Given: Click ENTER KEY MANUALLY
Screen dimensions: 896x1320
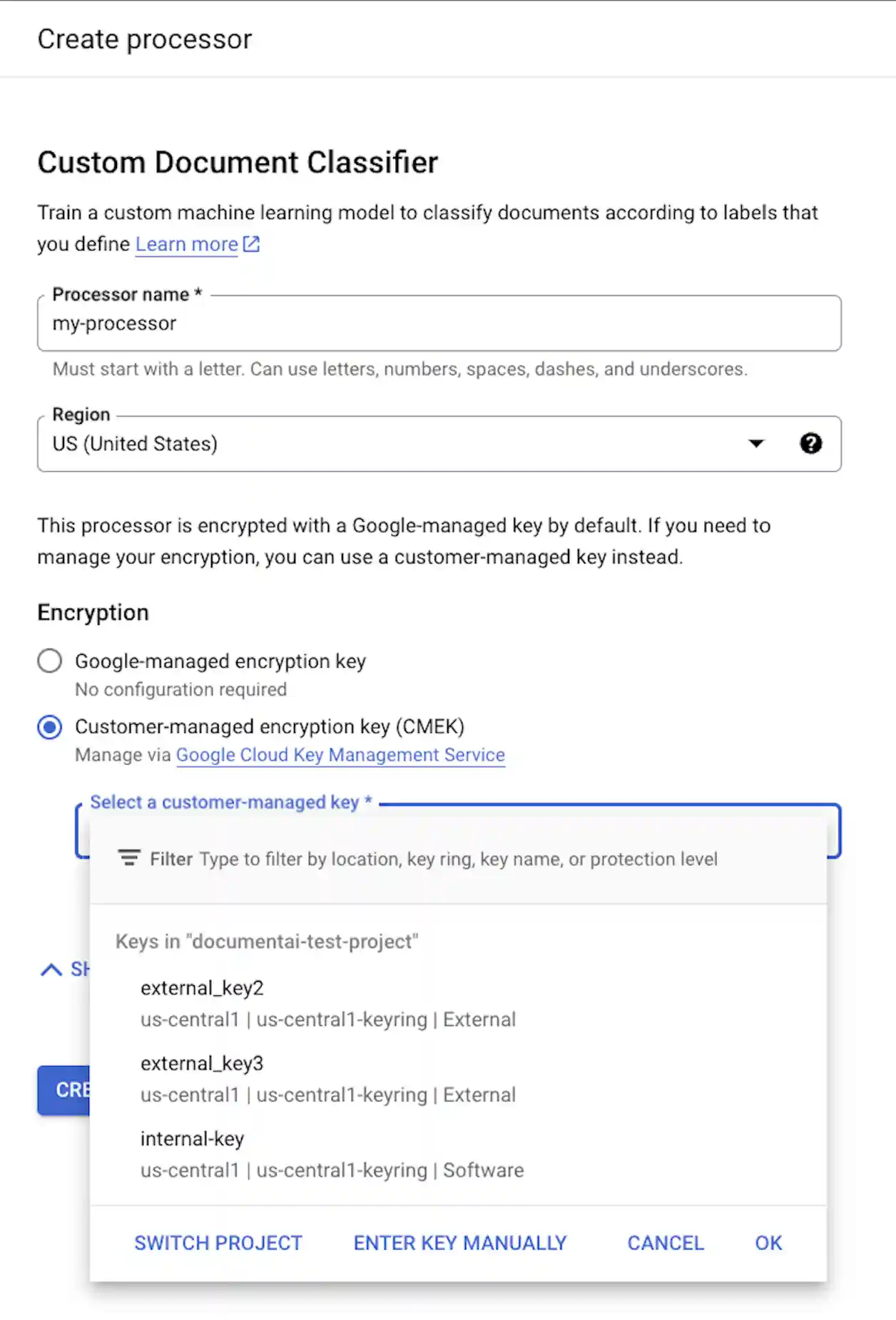Looking at the screenshot, I should pyautogui.click(x=460, y=1243).
